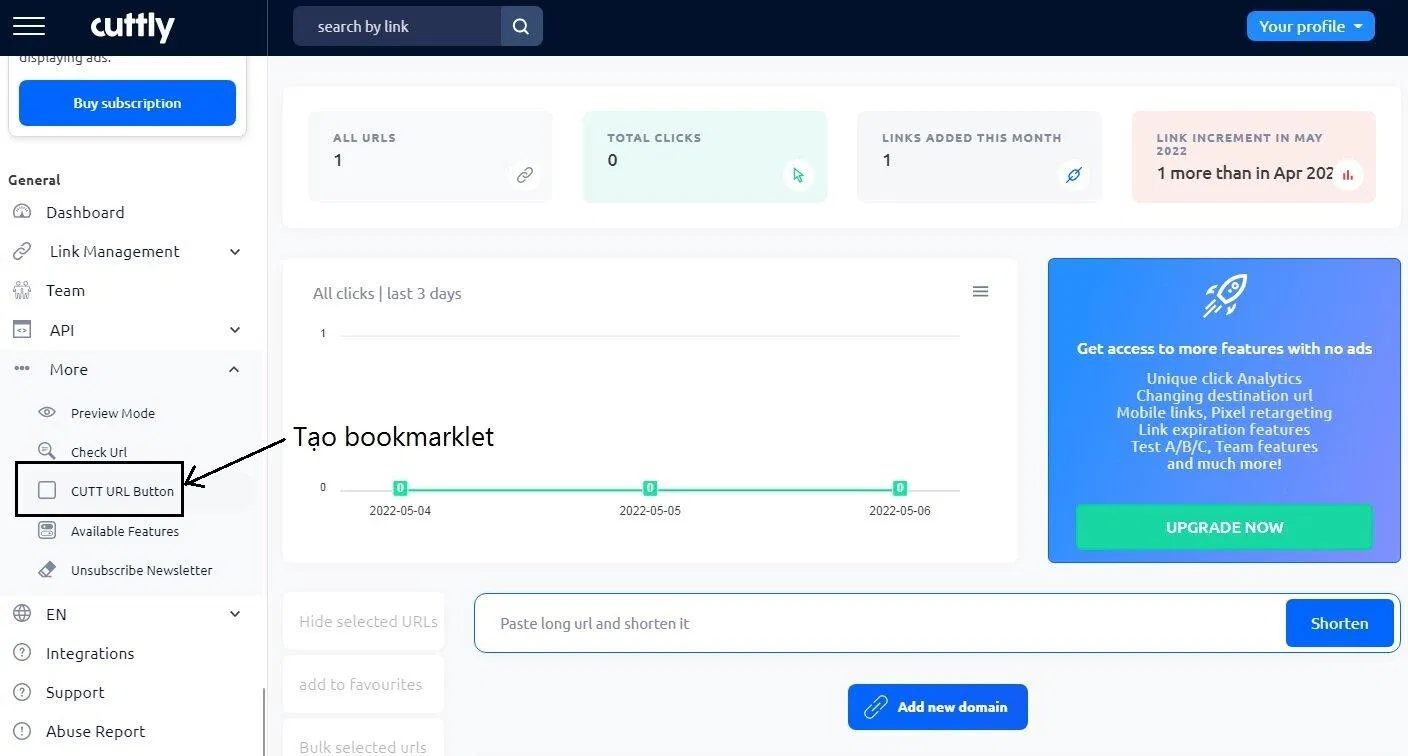Collapse the More section

pyautogui.click(x=234, y=370)
